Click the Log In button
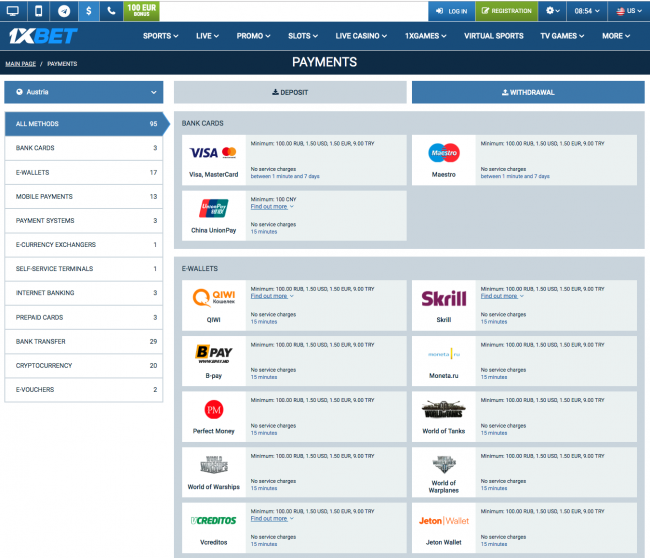The height and width of the screenshot is (558, 650). pyautogui.click(x=452, y=11)
